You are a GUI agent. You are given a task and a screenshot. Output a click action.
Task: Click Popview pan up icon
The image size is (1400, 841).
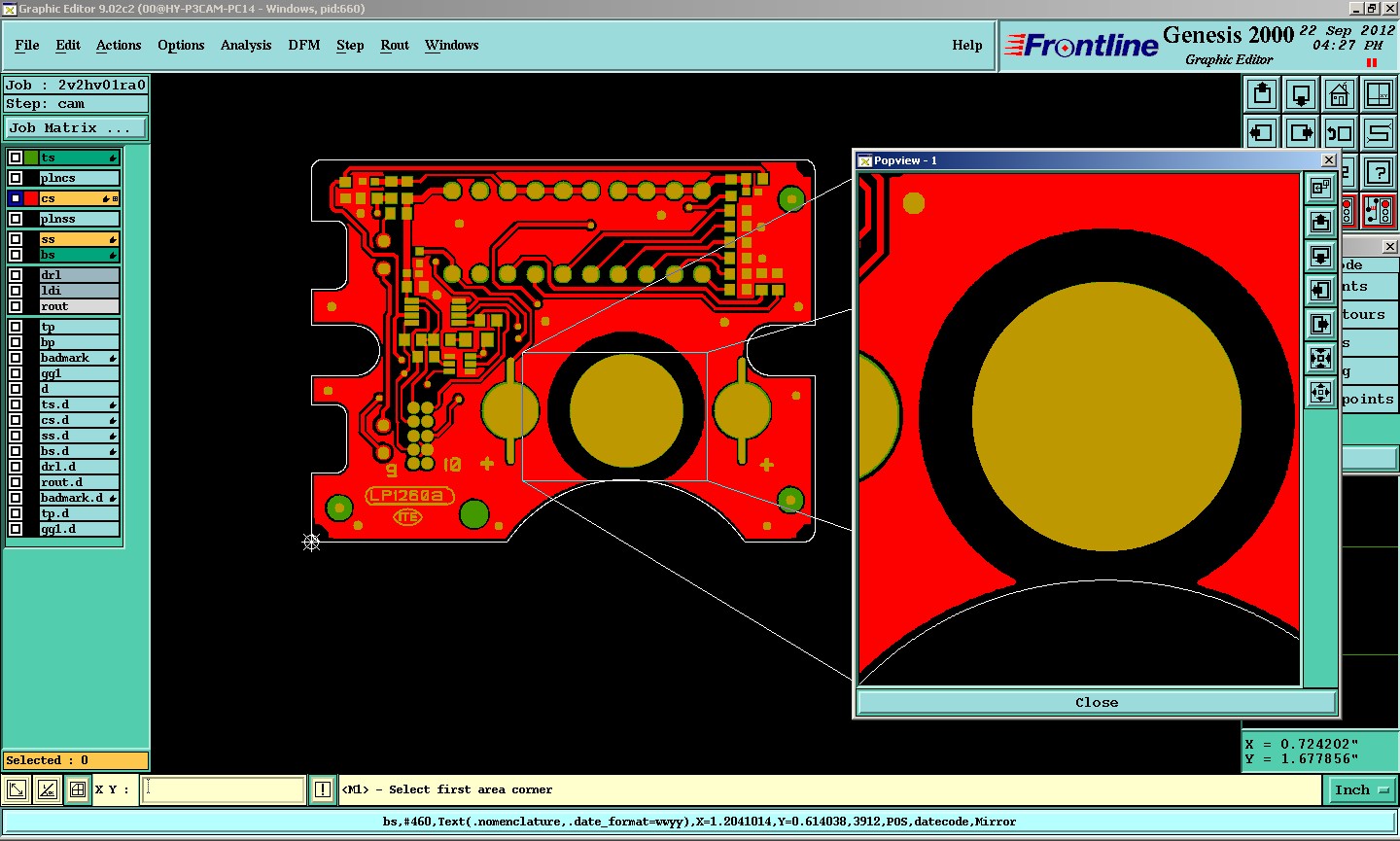(x=1320, y=222)
